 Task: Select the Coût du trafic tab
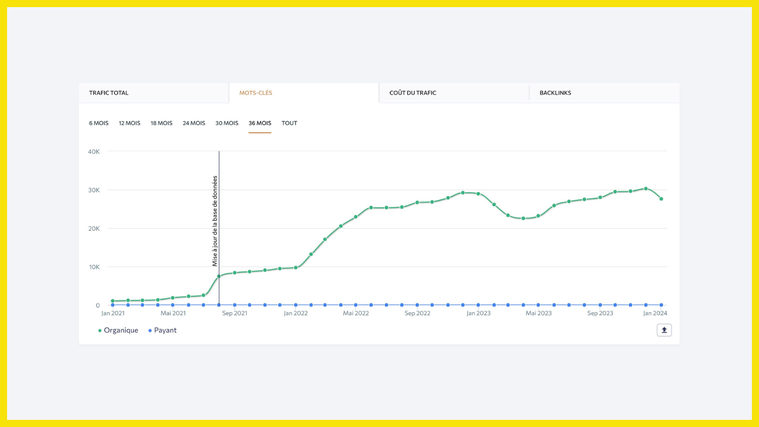click(x=413, y=93)
